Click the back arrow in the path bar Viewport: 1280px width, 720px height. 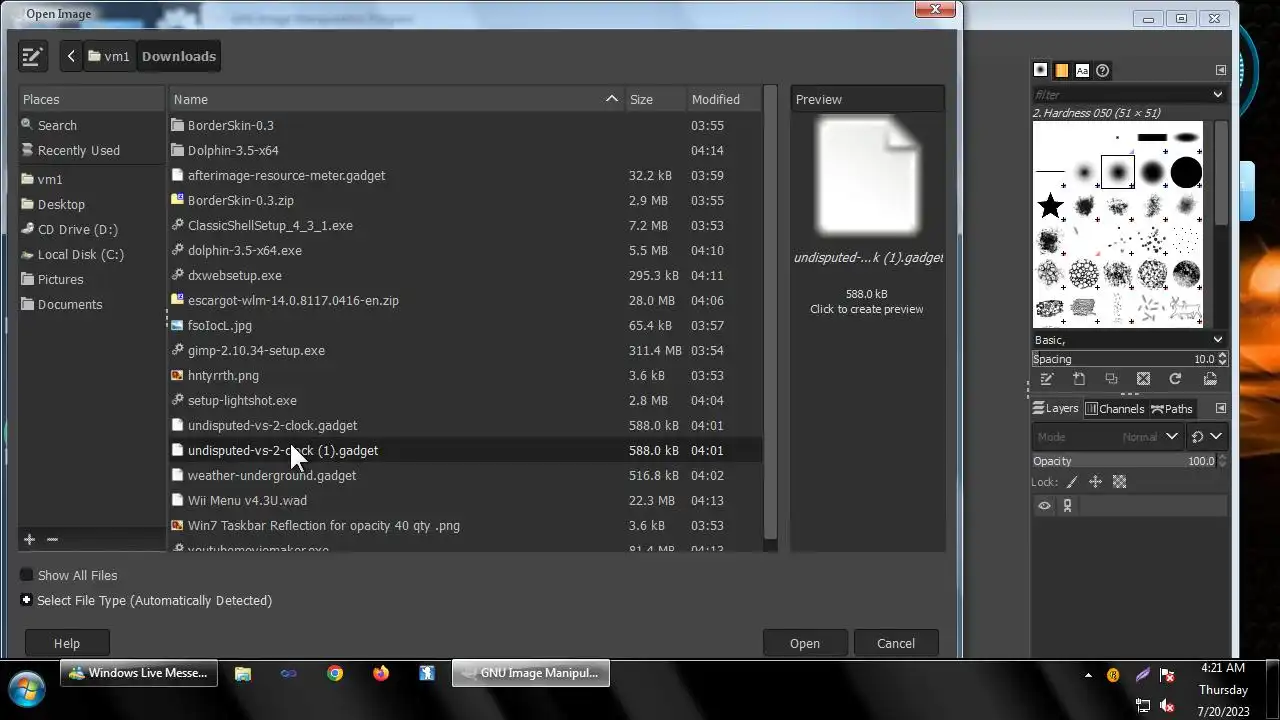(70, 56)
